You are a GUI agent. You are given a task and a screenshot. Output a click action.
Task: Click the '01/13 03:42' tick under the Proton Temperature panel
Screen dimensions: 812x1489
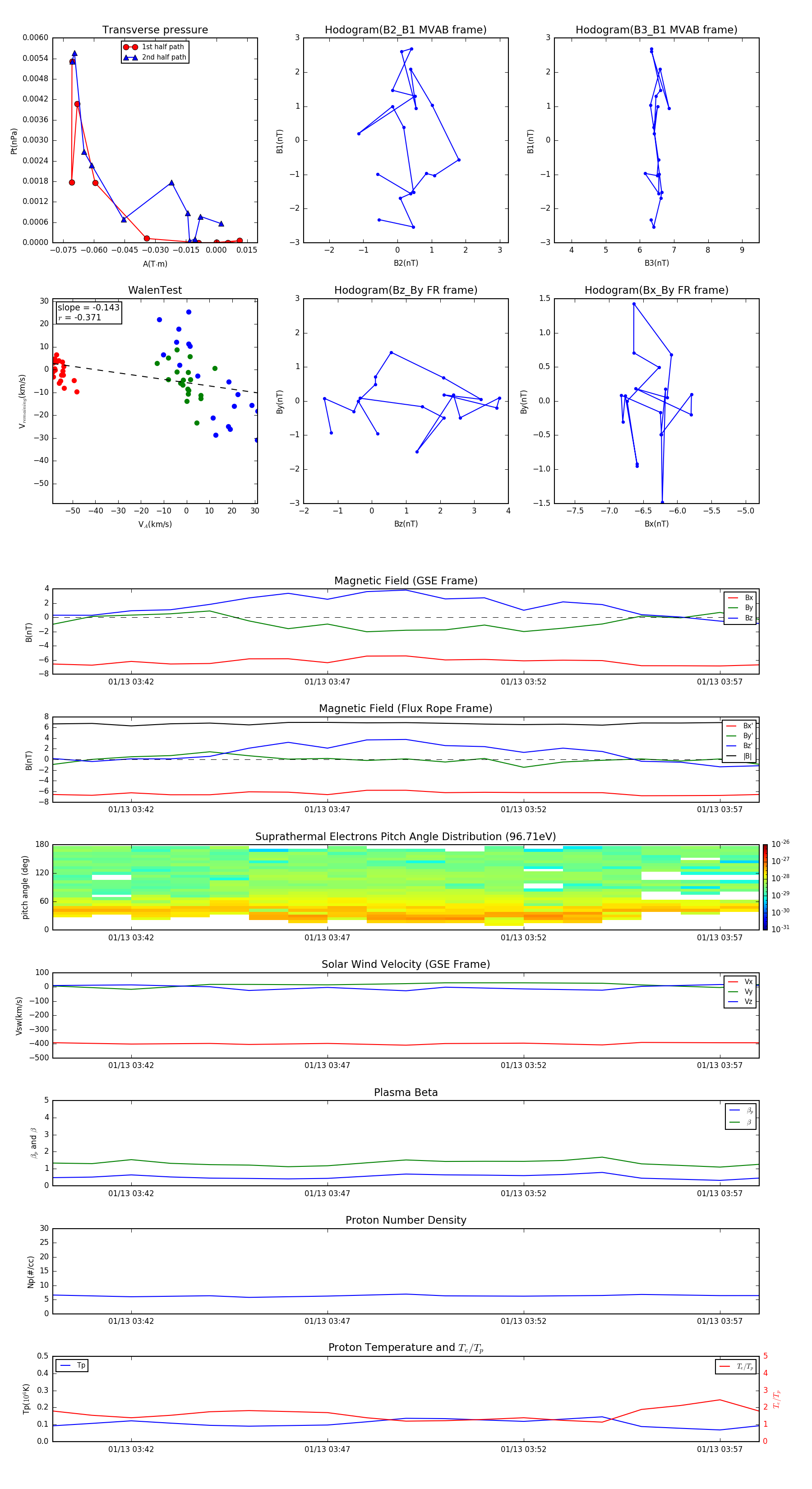click(x=131, y=1449)
